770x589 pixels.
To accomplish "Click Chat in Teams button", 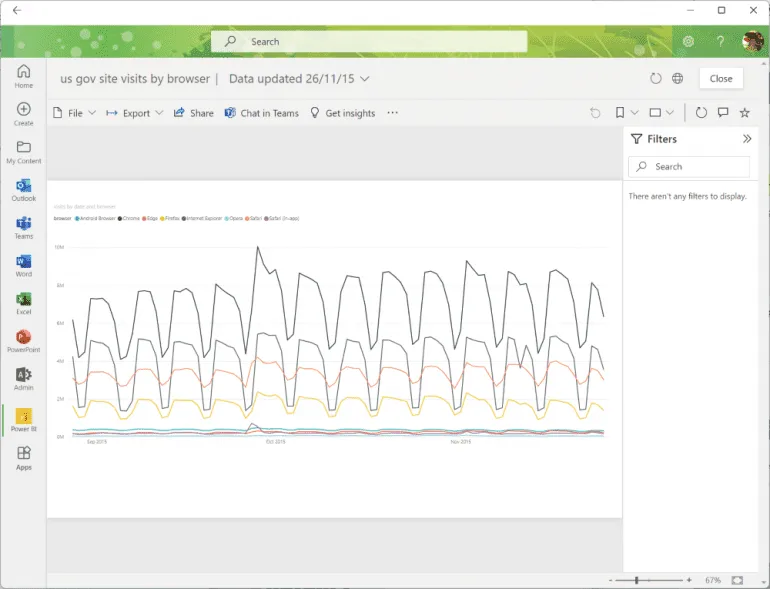I will pyautogui.click(x=260, y=113).
